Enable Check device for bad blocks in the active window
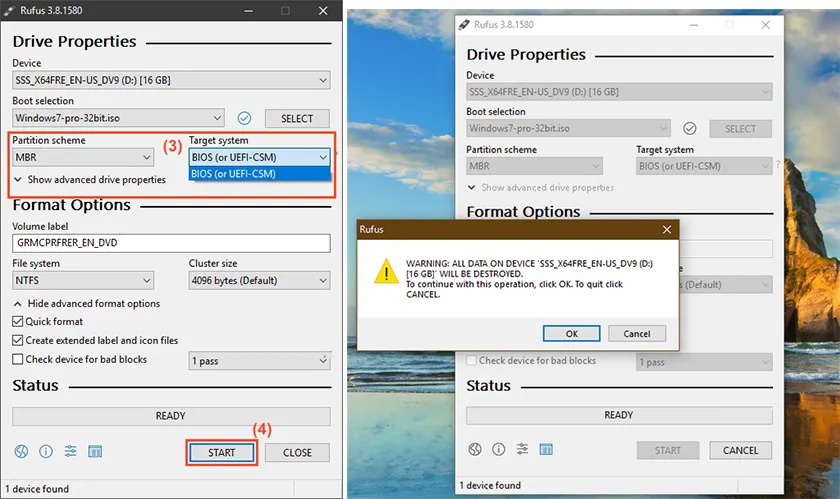Screen dimensions: 840x499 pyautogui.click(x=18, y=360)
